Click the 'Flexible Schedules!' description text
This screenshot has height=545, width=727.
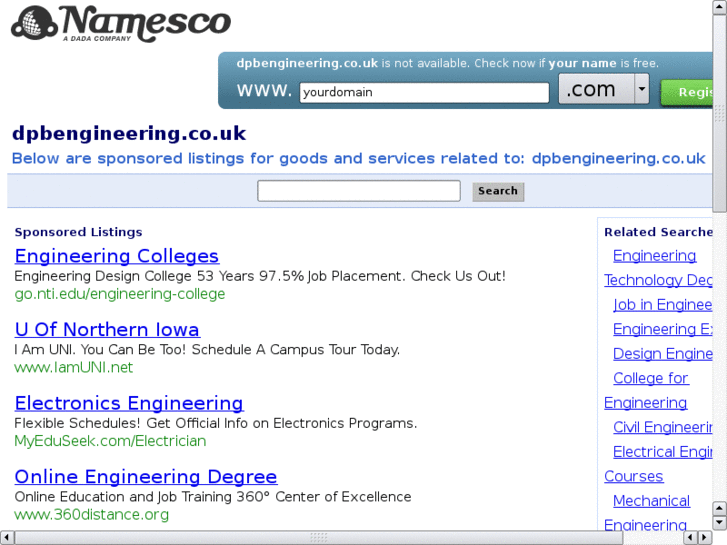(x=216, y=423)
